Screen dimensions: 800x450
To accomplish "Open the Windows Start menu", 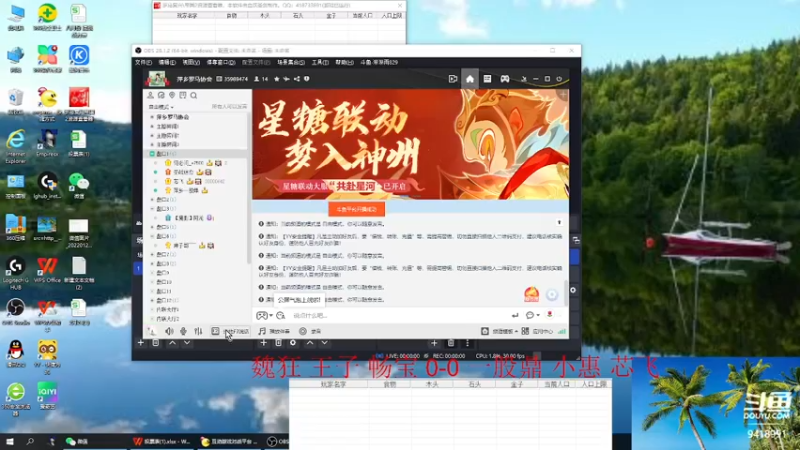I will point(10,441).
